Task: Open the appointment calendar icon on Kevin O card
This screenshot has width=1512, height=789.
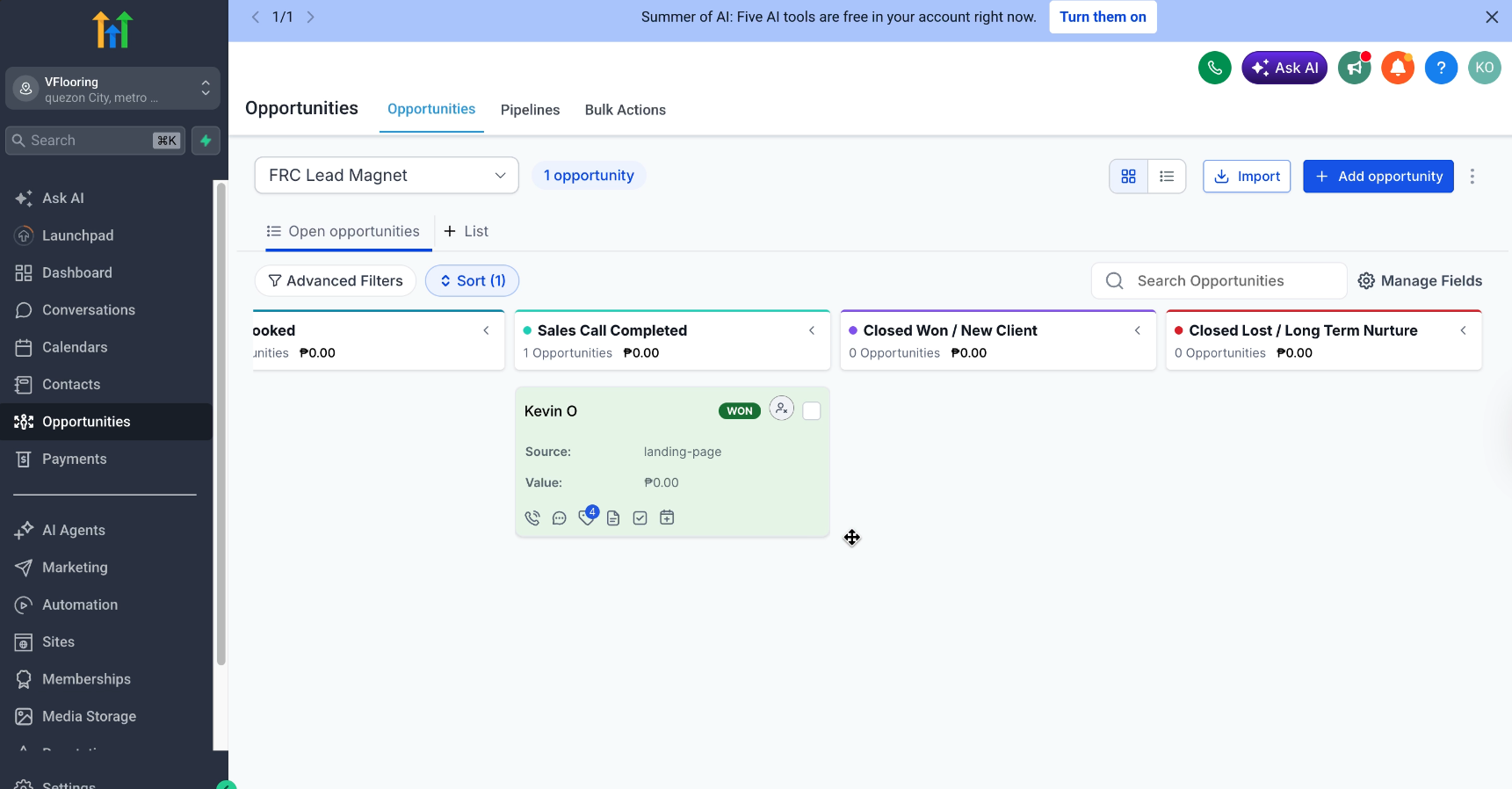Action: (x=668, y=518)
